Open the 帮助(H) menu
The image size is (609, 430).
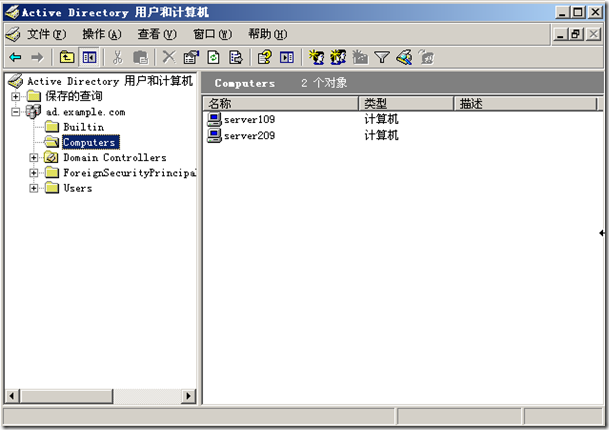coord(268,34)
